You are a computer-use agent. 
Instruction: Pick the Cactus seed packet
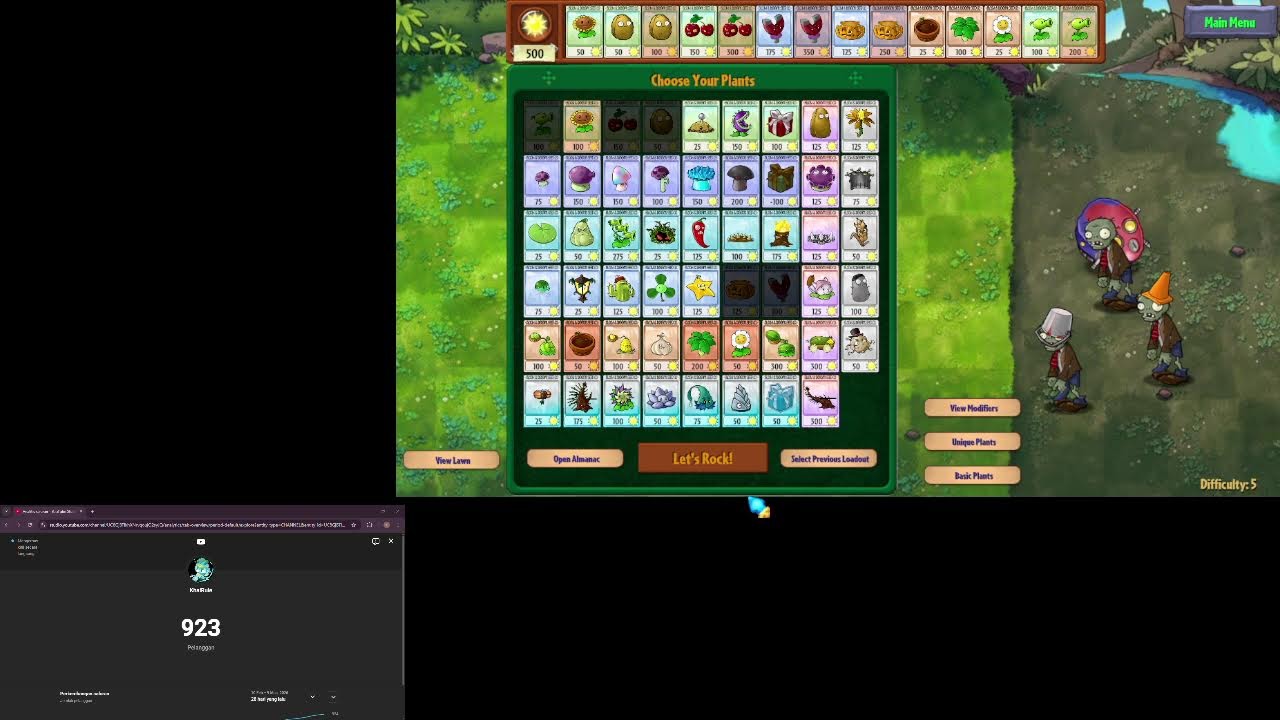[x=621, y=291]
